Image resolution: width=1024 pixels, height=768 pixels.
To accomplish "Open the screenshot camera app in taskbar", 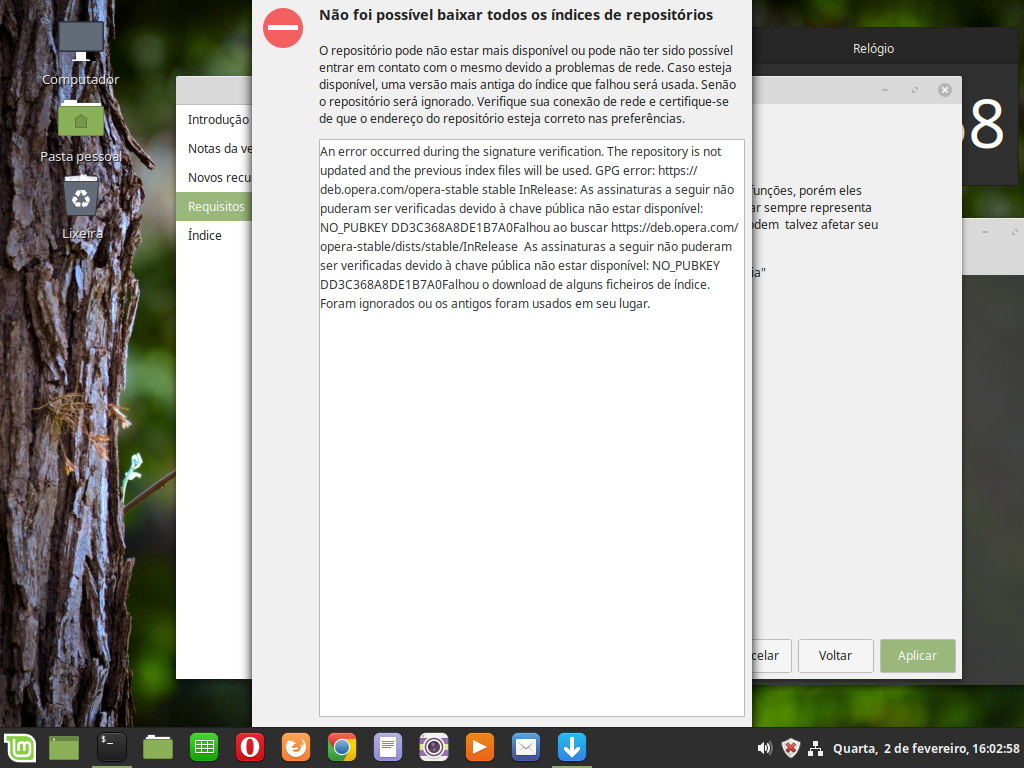I will tap(433, 747).
